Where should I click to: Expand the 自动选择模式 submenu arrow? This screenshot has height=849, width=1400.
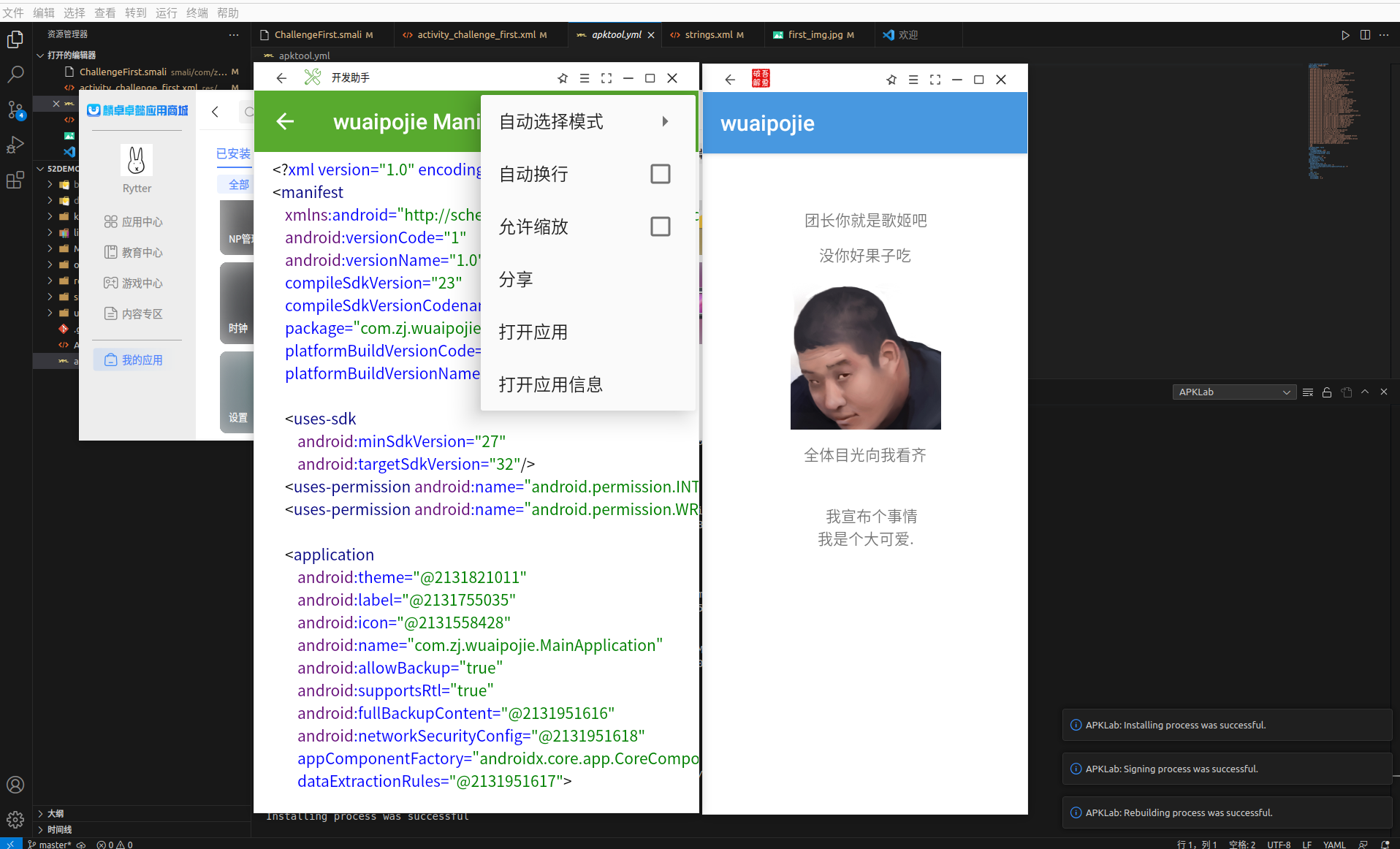click(665, 121)
